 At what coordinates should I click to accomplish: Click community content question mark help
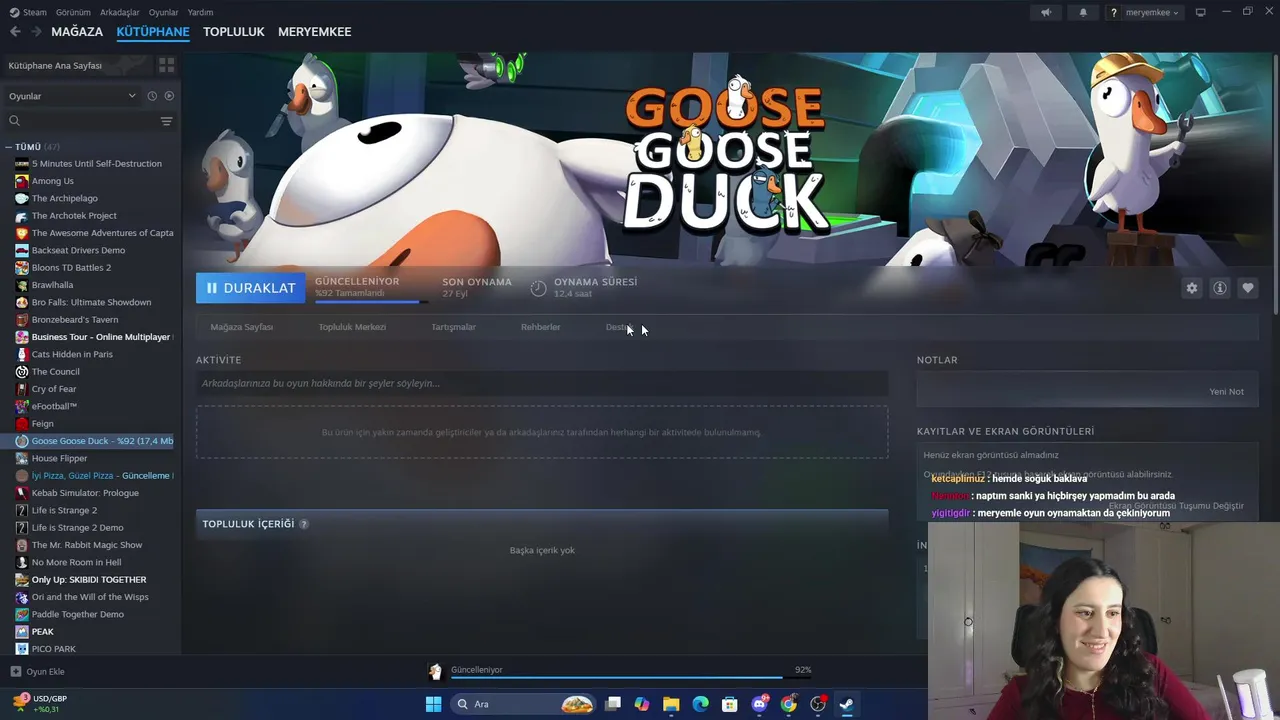(x=304, y=524)
